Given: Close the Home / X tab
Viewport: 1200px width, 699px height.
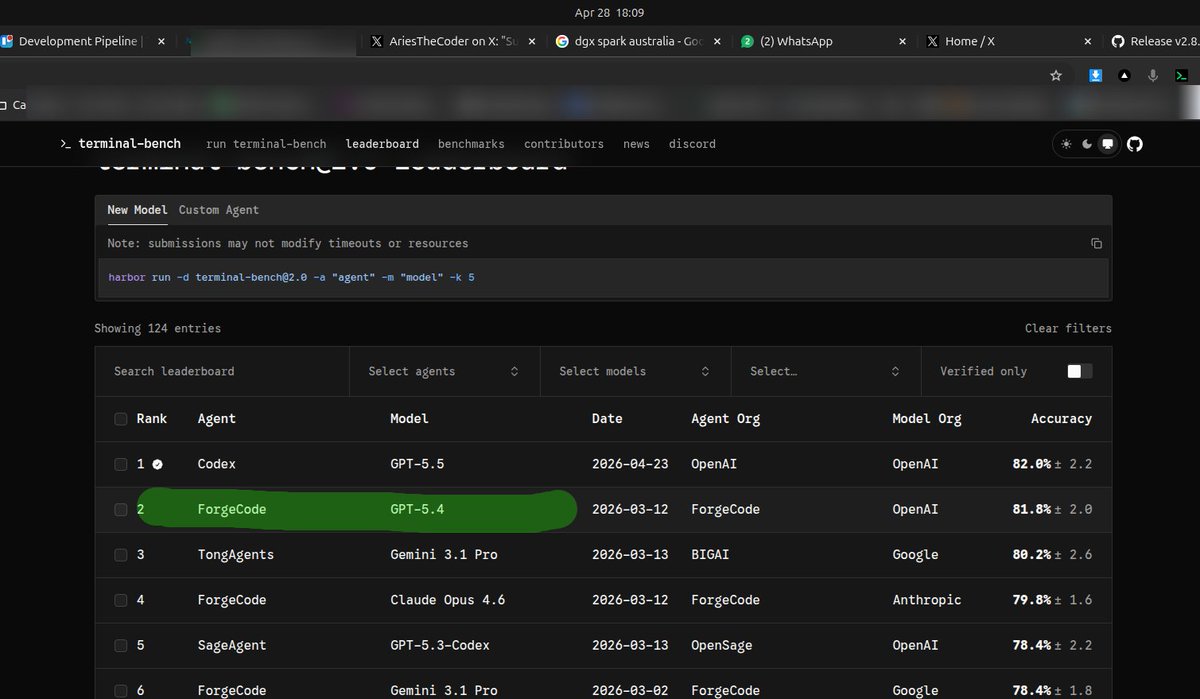Looking at the screenshot, I should [x=1089, y=42].
